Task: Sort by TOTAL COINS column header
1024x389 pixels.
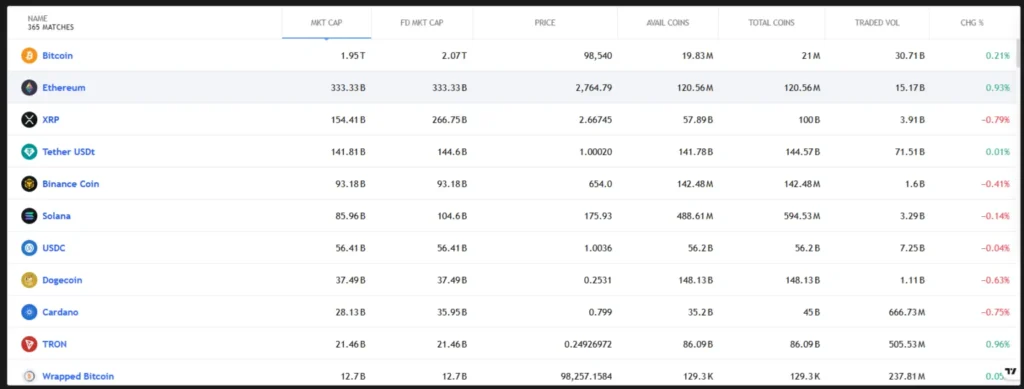Action: click(x=771, y=23)
